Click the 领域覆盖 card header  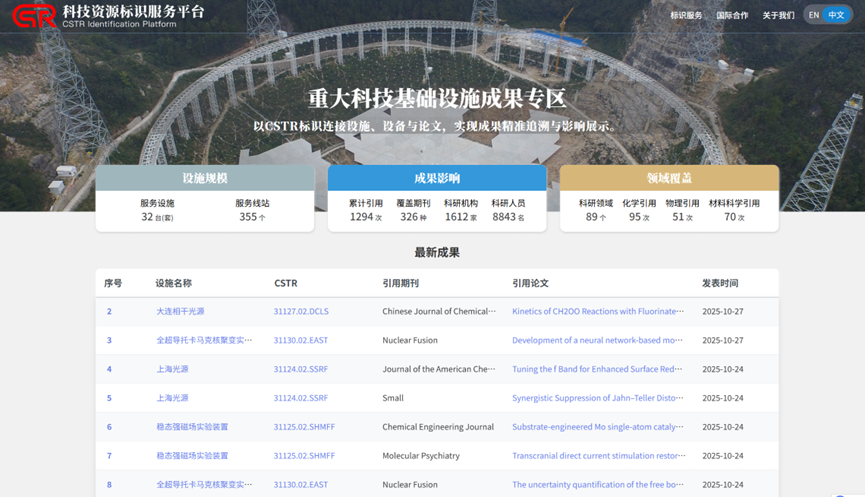point(669,178)
